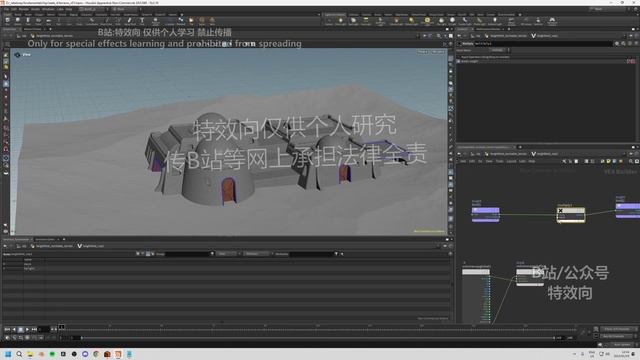This screenshot has width=640, height=360.
Task: Jump to first frame in playbar
Action: (7, 329)
